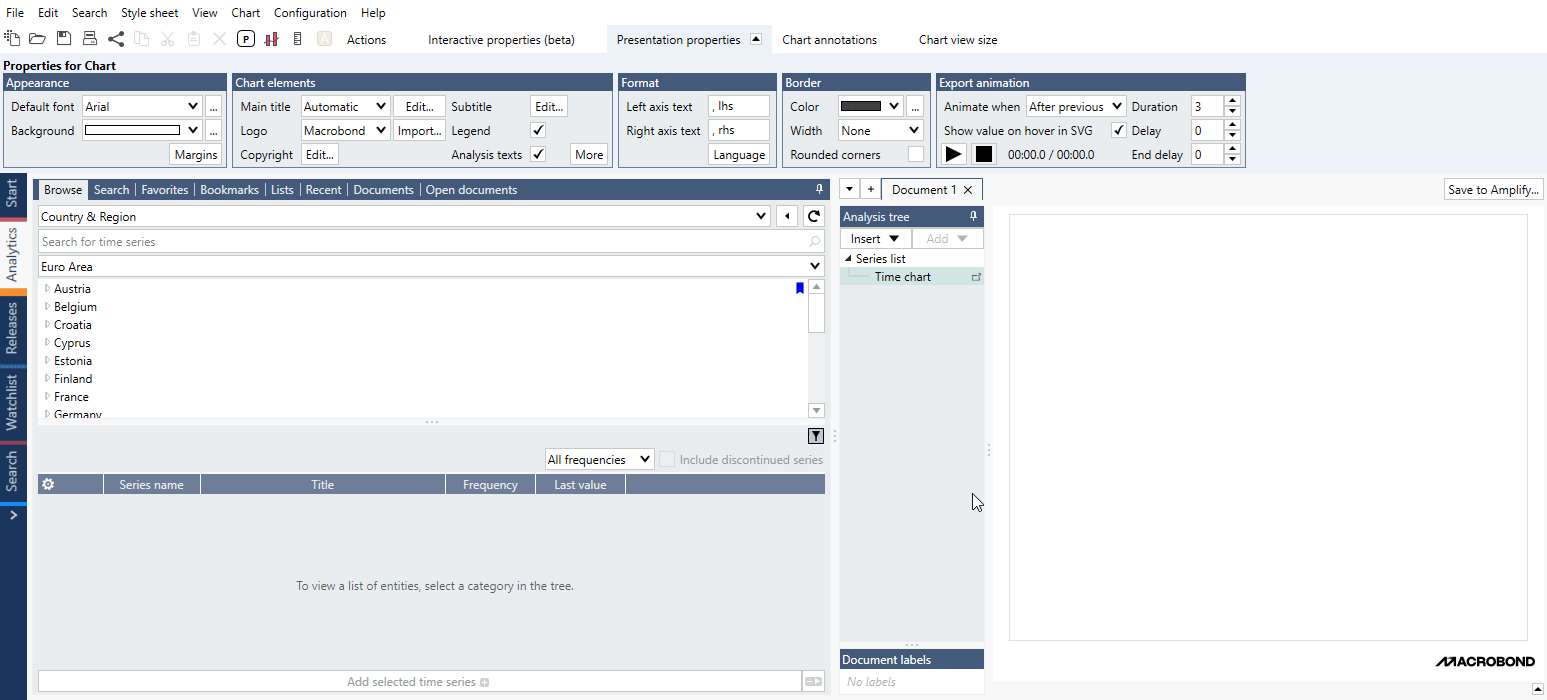Screen dimensions: 1547x700
Task: Open the Chart menu
Action: click(245, 13)
